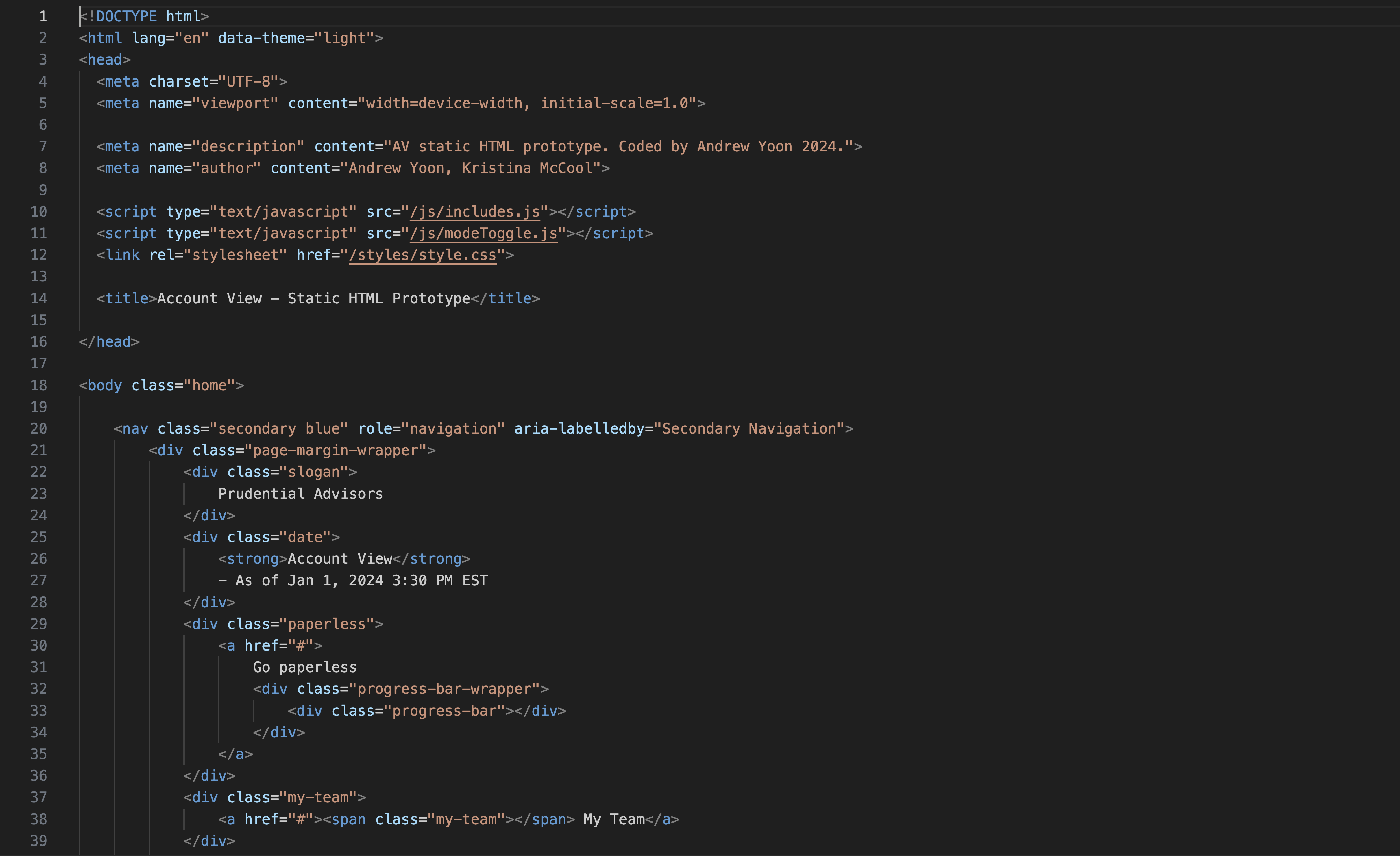
Task: Click the 'Andrew Yoon, Kristina McCool' author content
Action: tap(471, 168)
